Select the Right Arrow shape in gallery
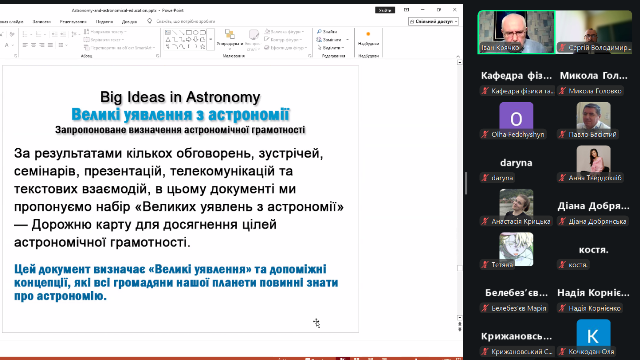This screenshot has height=360, width=640. pos(189,40)
